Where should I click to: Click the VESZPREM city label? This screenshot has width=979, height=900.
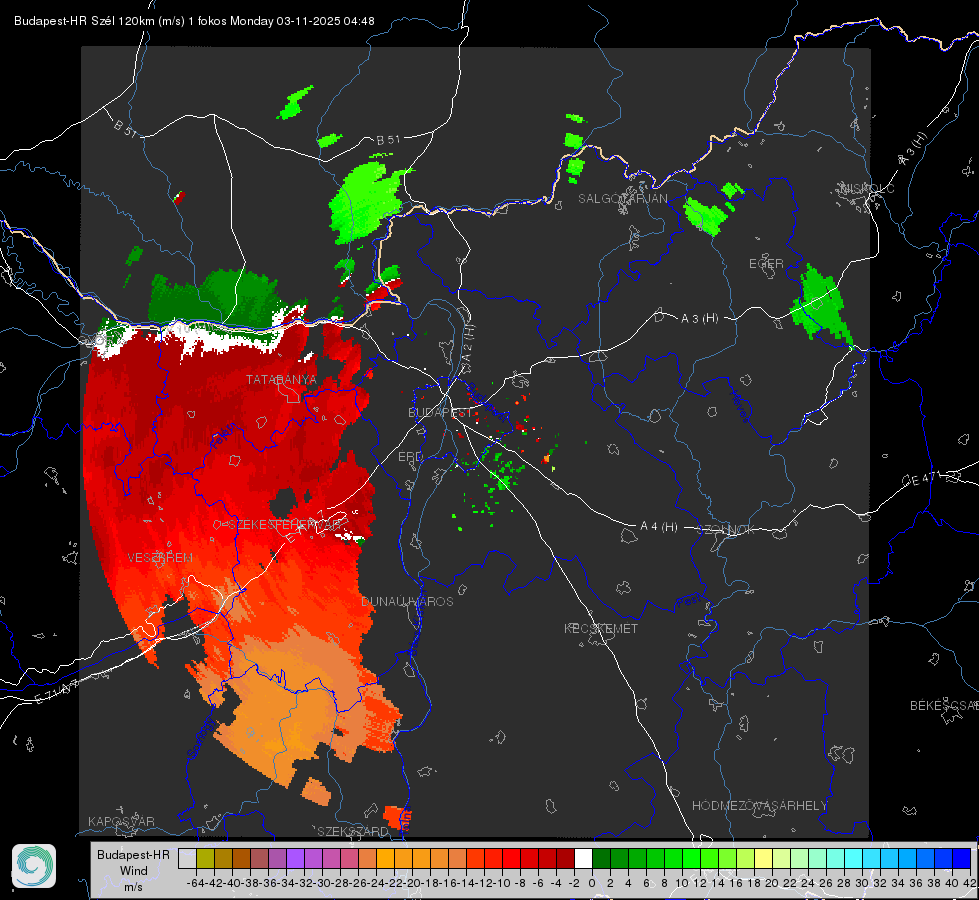point(160,558)
